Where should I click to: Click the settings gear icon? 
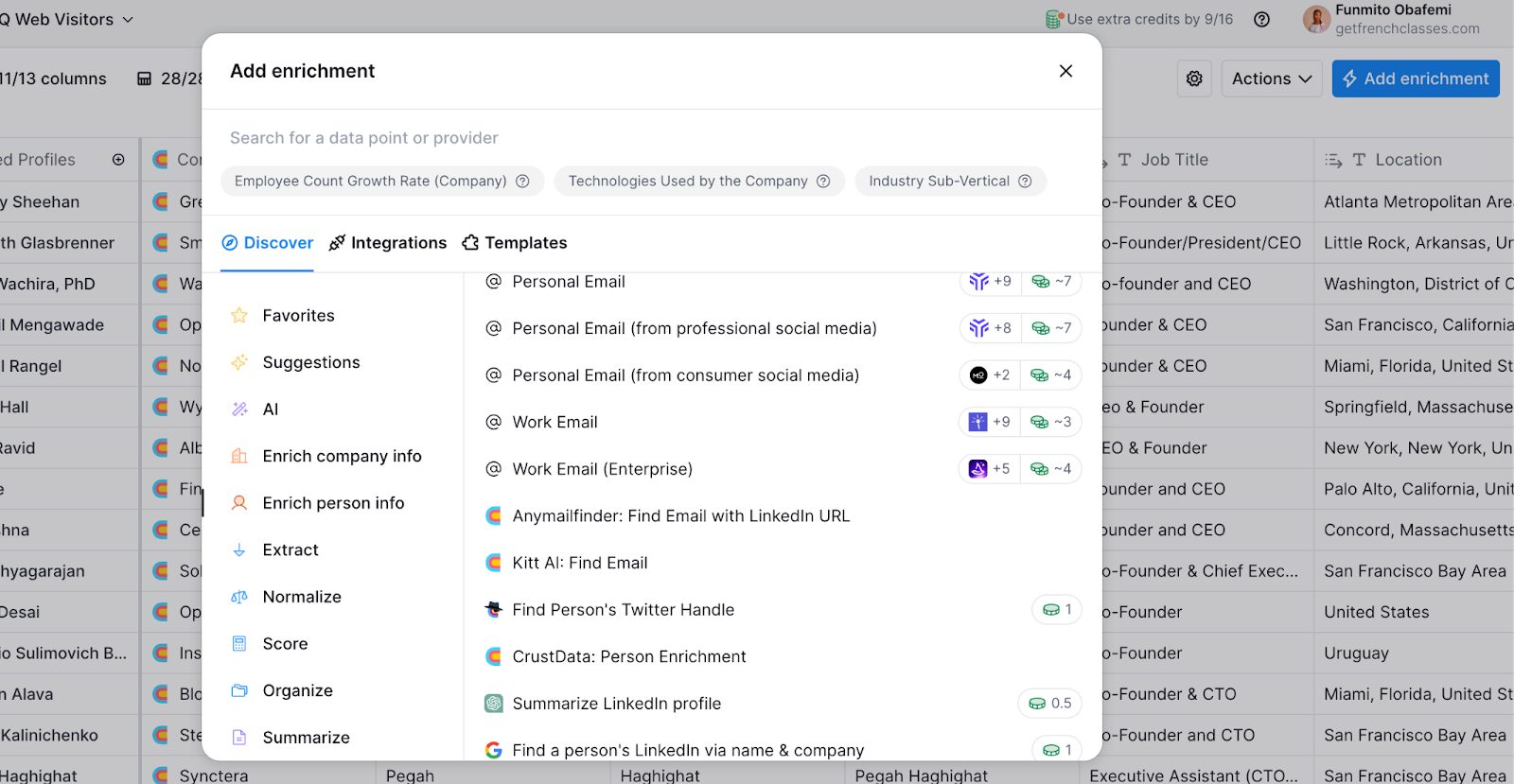[x=1194, y=79]
